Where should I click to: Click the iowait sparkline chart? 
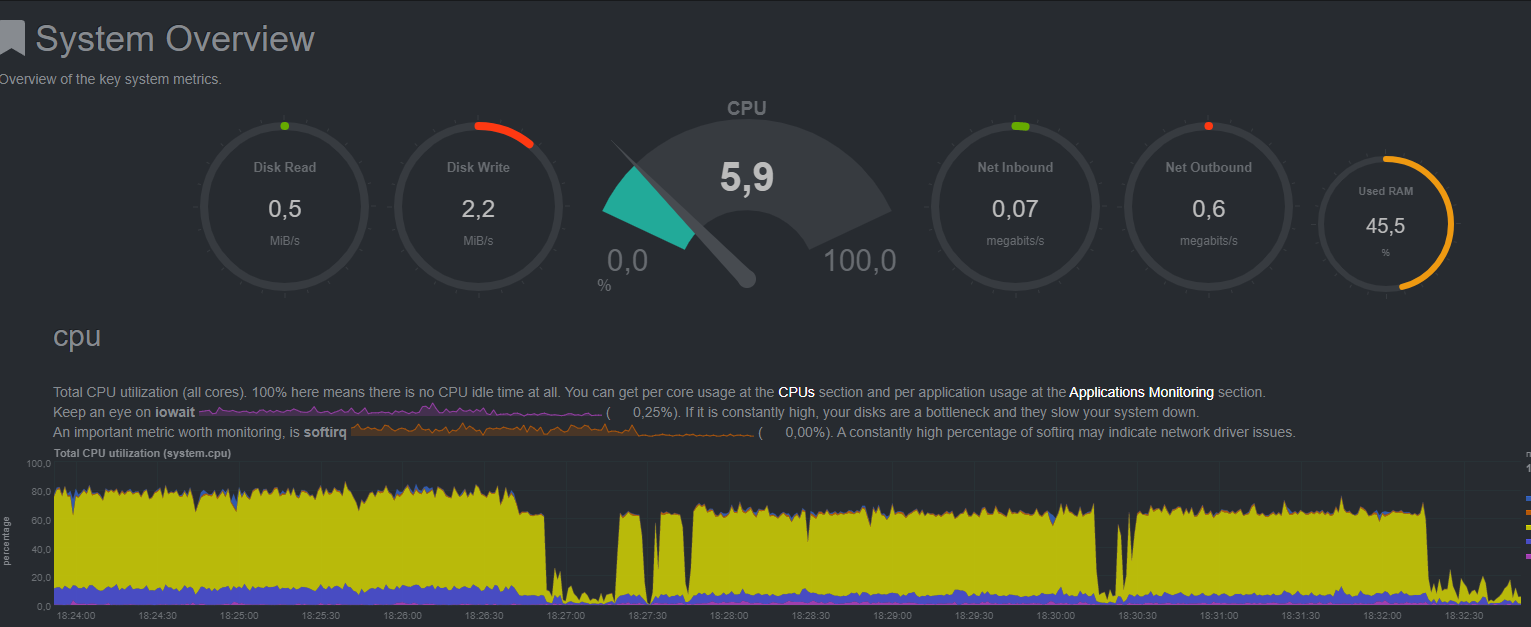(400, 412)
